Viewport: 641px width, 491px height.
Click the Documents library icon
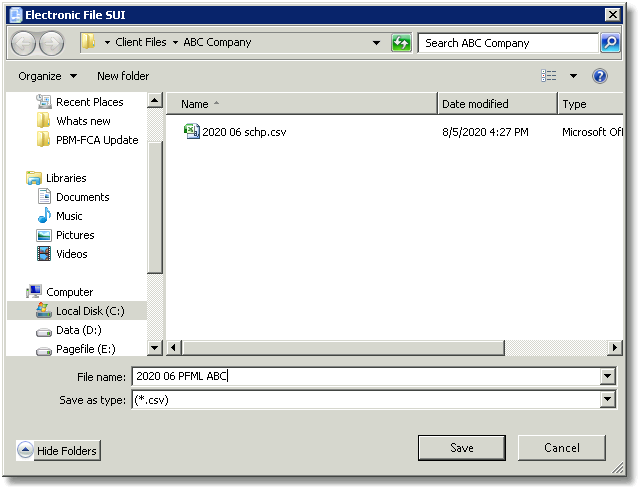click(x=44, y=197)
